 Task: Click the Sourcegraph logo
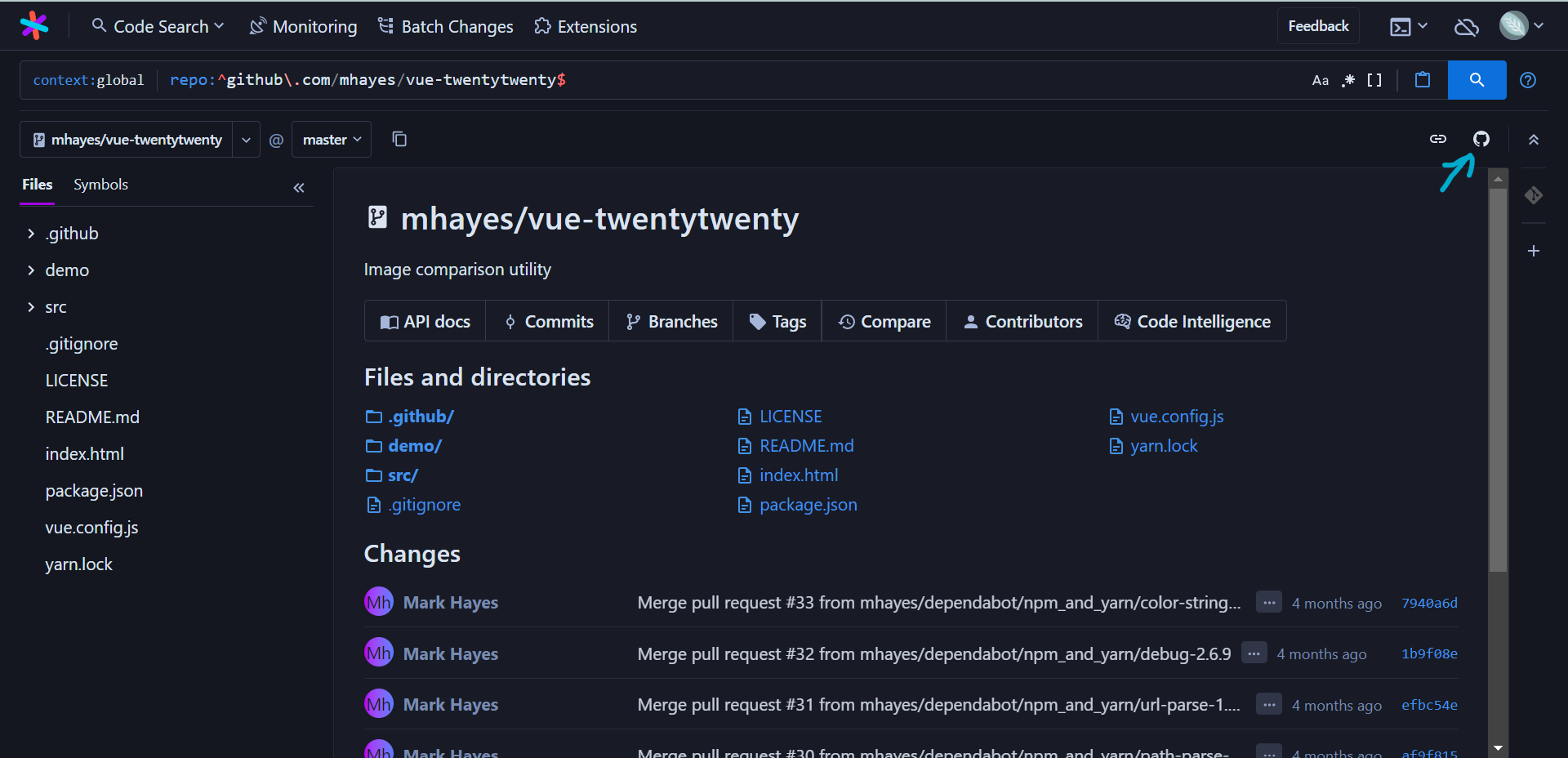[34, 26]
